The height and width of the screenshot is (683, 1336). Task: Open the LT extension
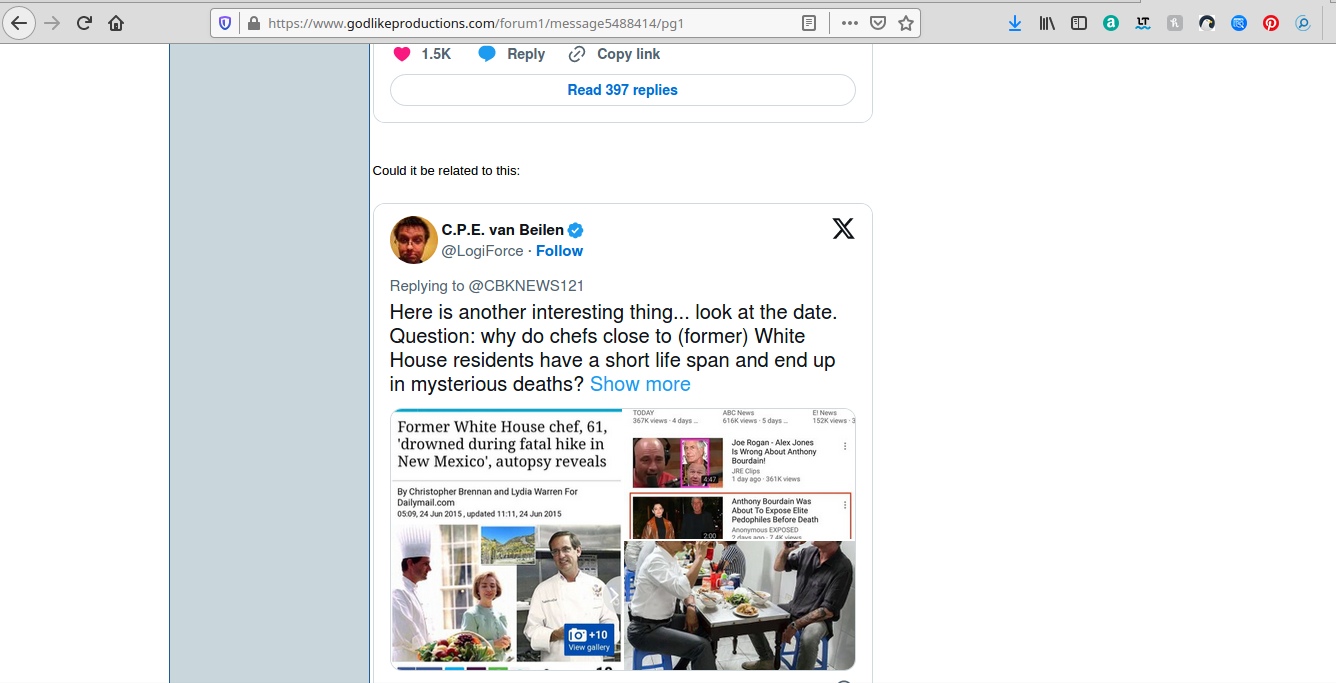[x=1143, y=23]
